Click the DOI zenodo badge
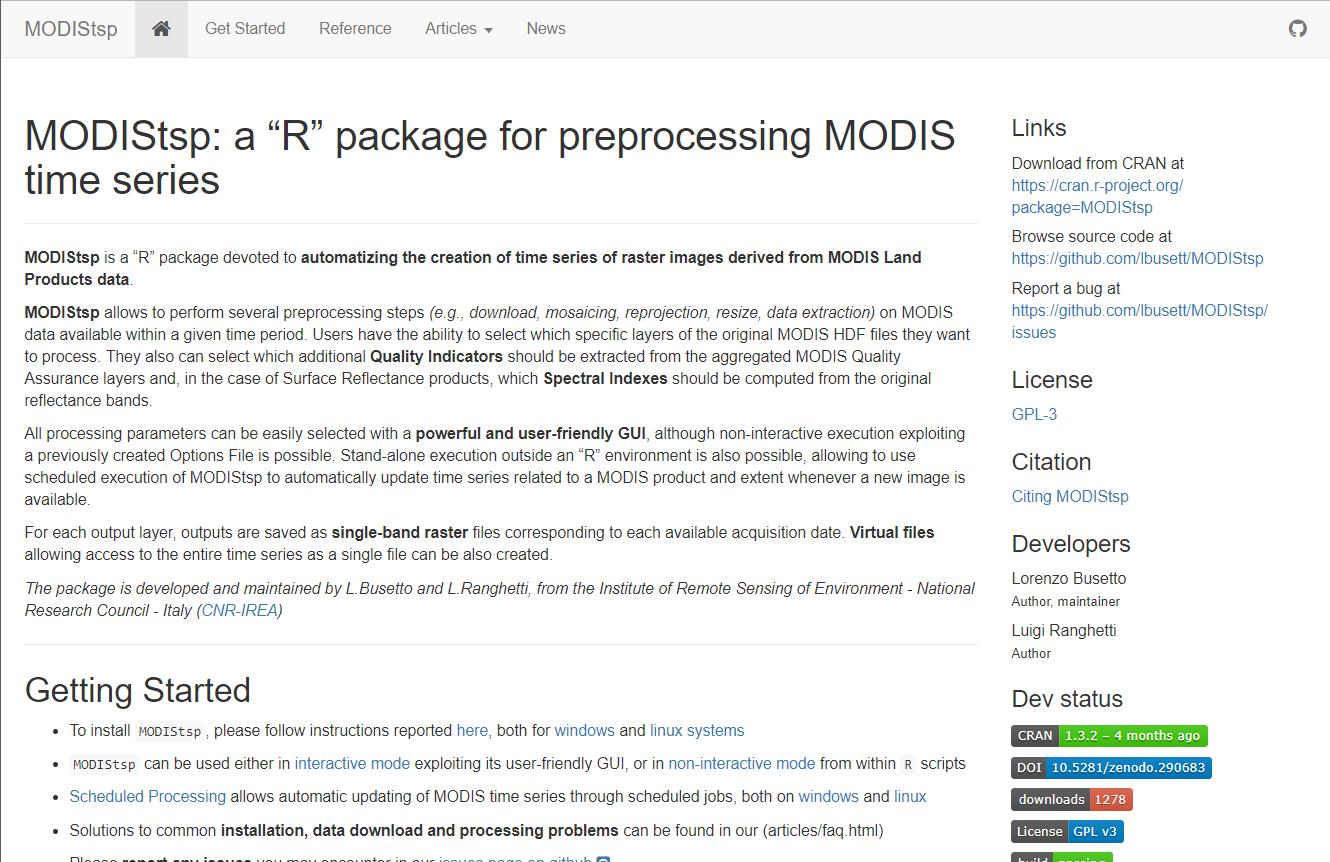 coord(1111,768)
